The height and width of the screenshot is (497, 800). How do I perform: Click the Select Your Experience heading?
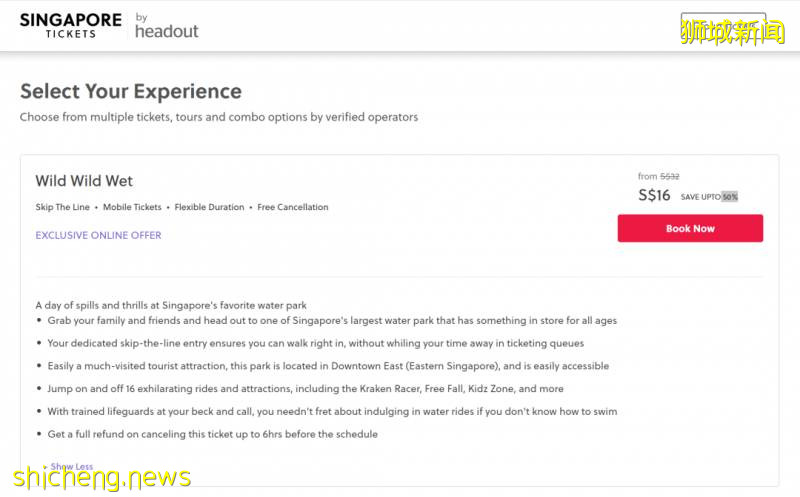pyautogui.click(x=131, y=91)
